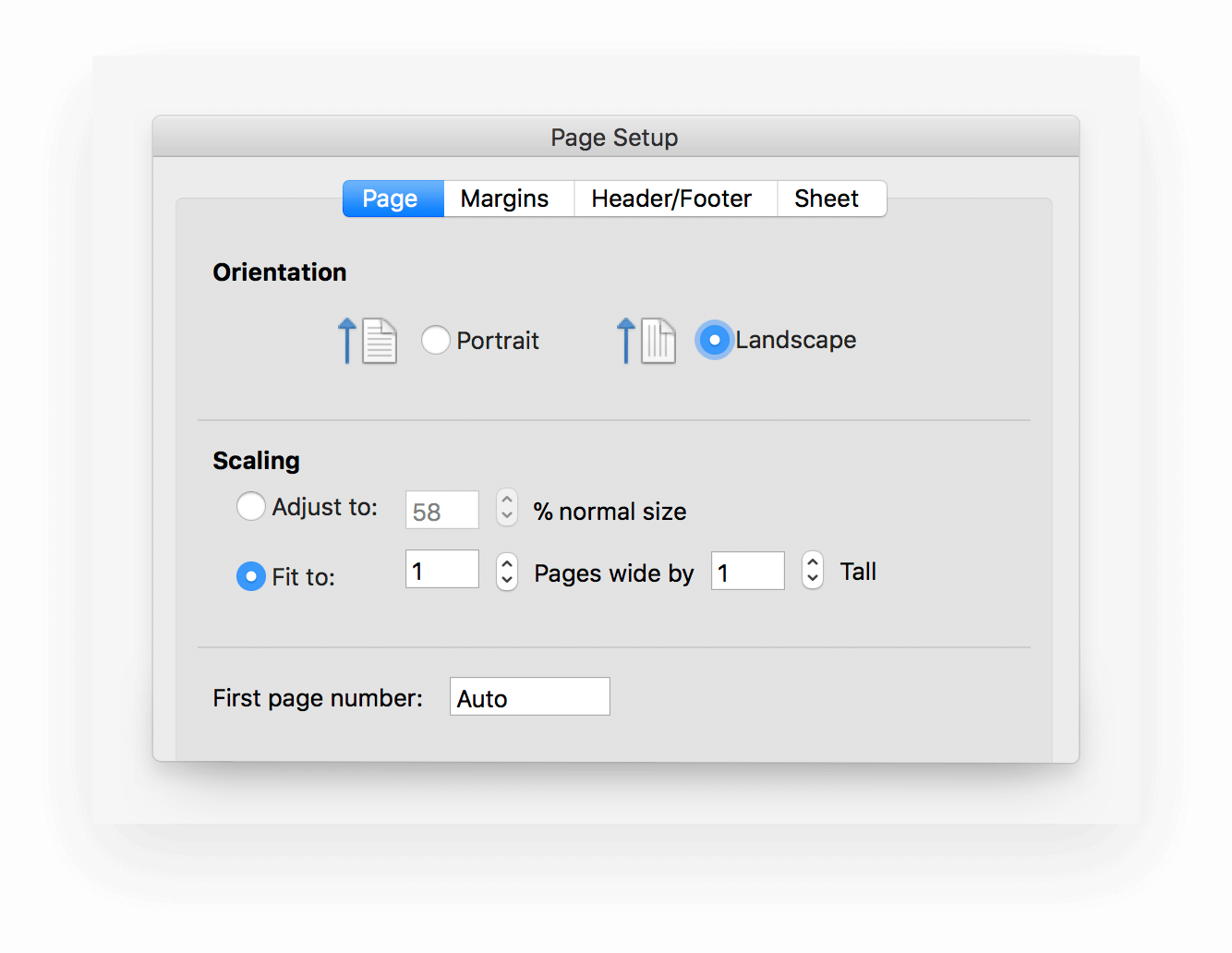
Task: Select the Landscape radio button
Action: (x=714, y=340)
